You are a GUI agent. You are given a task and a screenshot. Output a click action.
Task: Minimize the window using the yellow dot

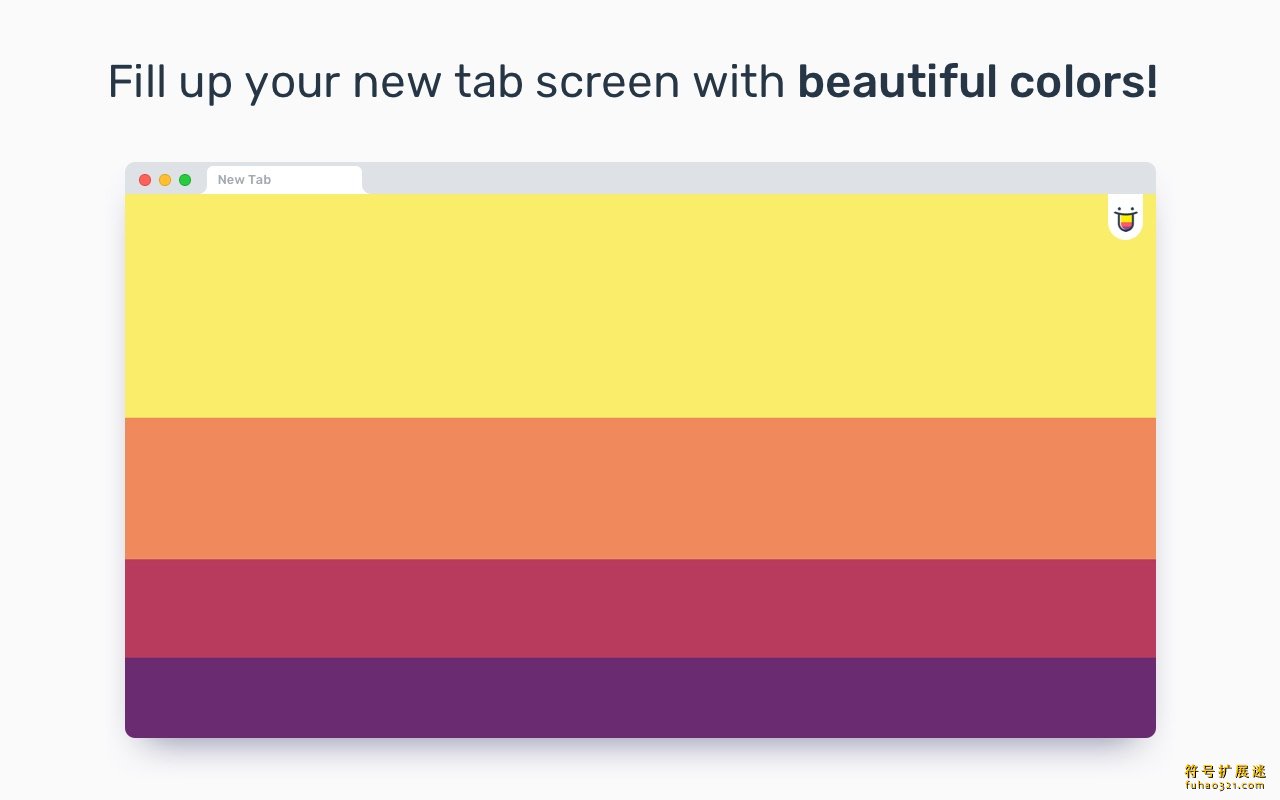tap(165, 180)
